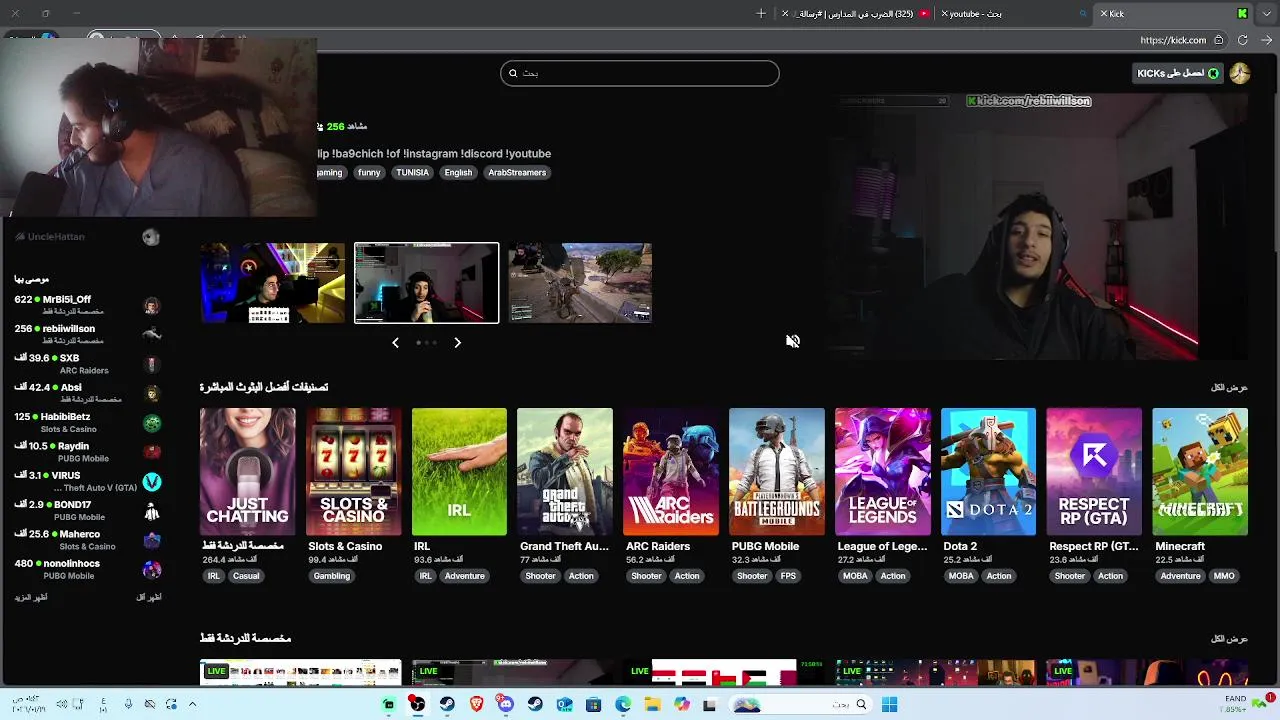Open the Windows Start button
Viewport: 1280px width, 720px height.
coord(889,705)
